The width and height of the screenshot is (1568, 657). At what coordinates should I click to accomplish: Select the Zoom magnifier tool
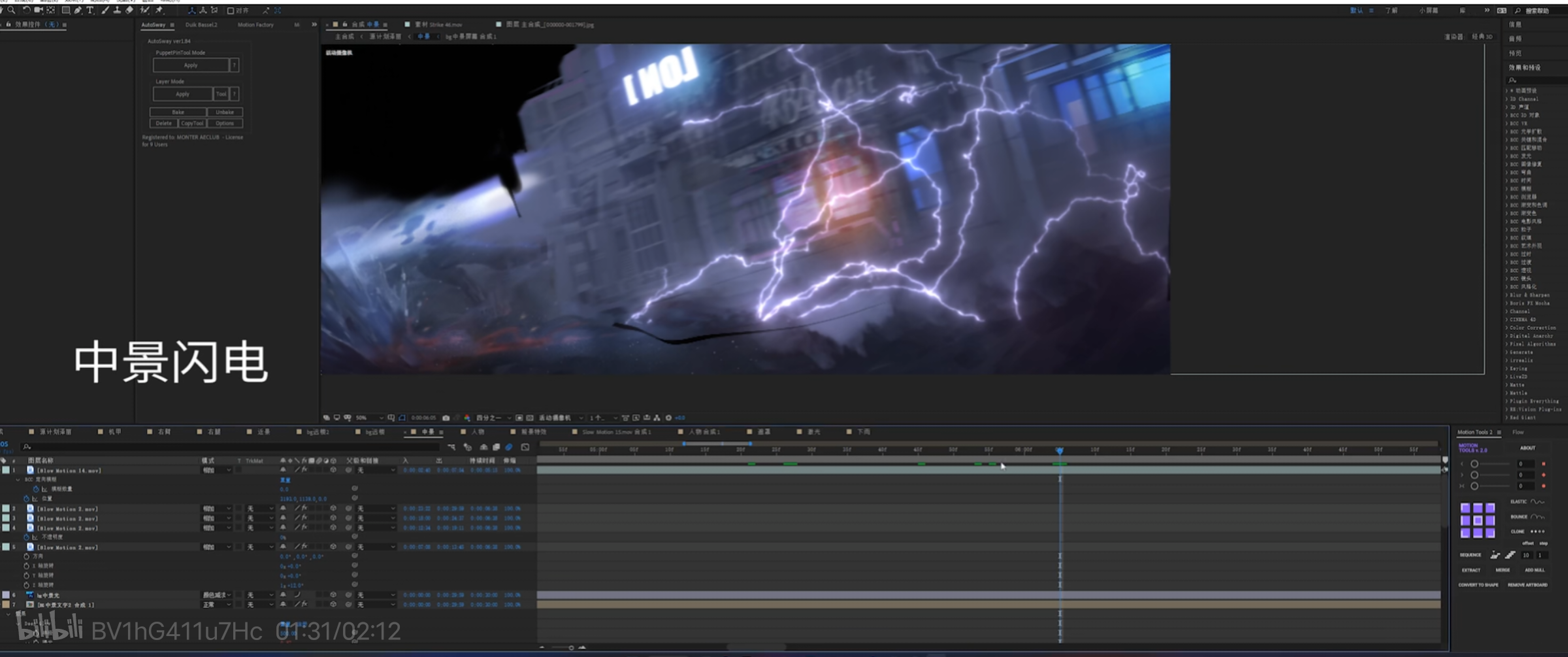tap(12, 10)
